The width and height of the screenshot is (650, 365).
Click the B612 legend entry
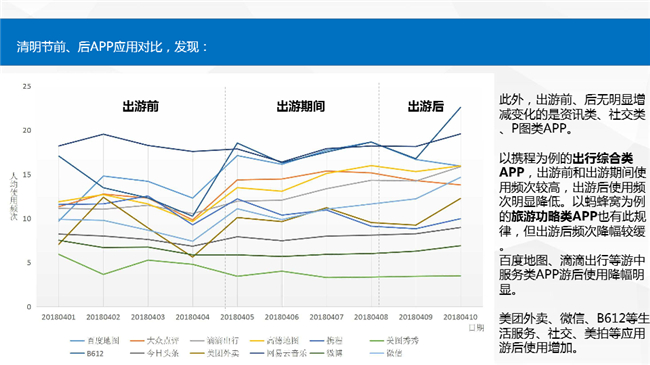[x=87, y=353]
